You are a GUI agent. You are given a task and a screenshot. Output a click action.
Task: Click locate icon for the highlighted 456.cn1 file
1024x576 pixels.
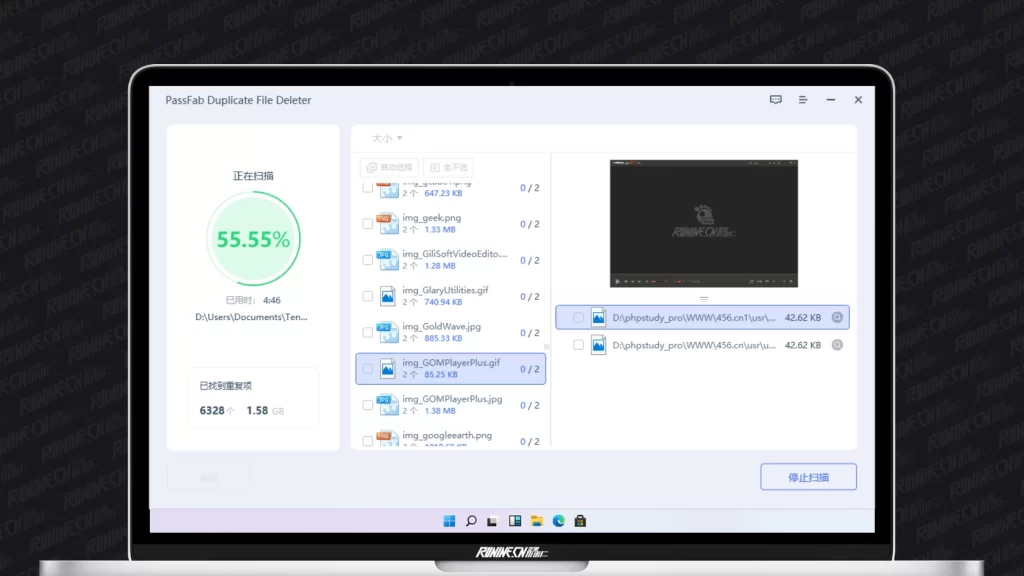(x=837, y=318)
